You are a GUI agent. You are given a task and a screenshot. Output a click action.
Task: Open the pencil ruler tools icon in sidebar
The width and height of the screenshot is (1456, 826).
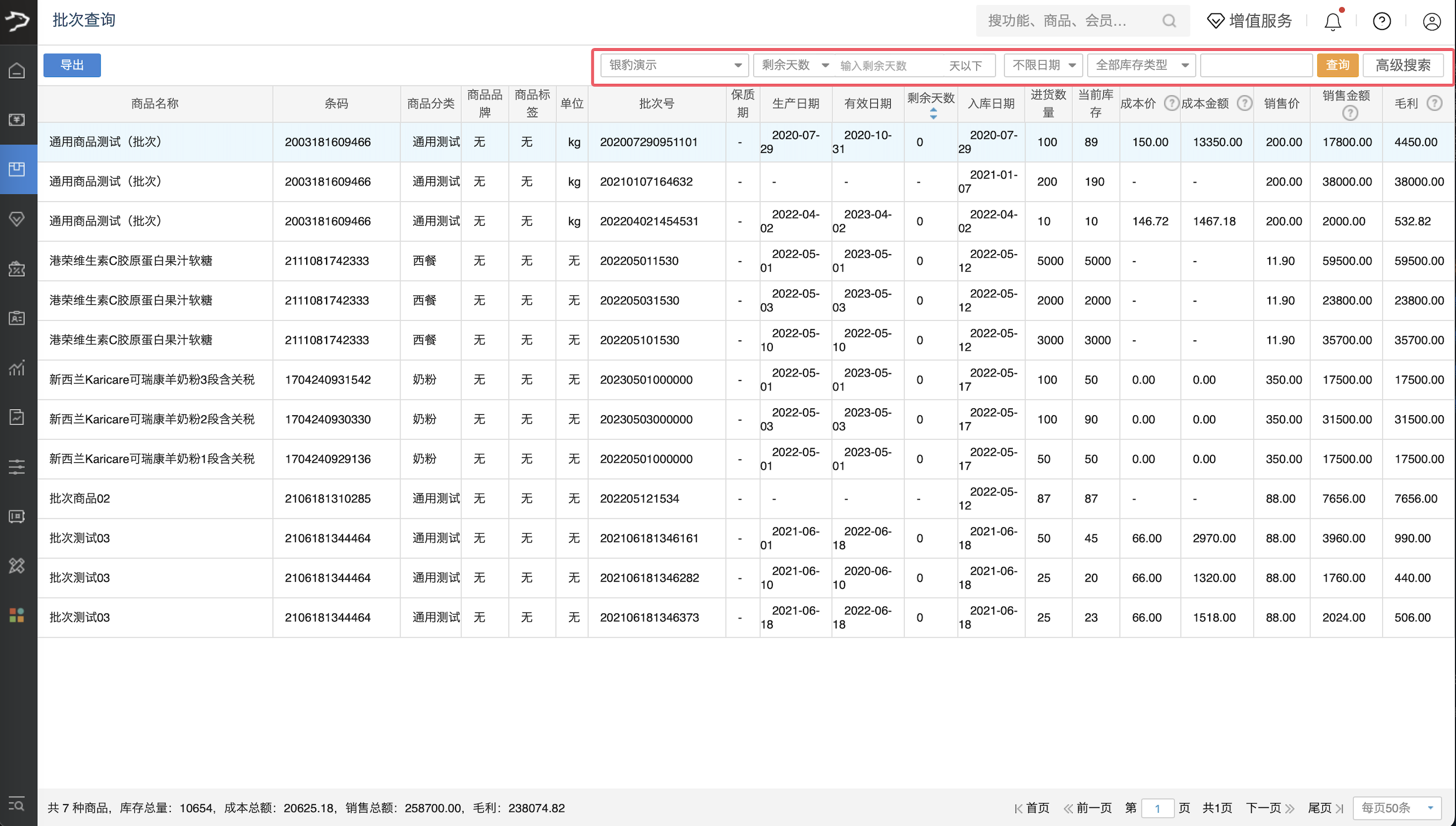17,565
